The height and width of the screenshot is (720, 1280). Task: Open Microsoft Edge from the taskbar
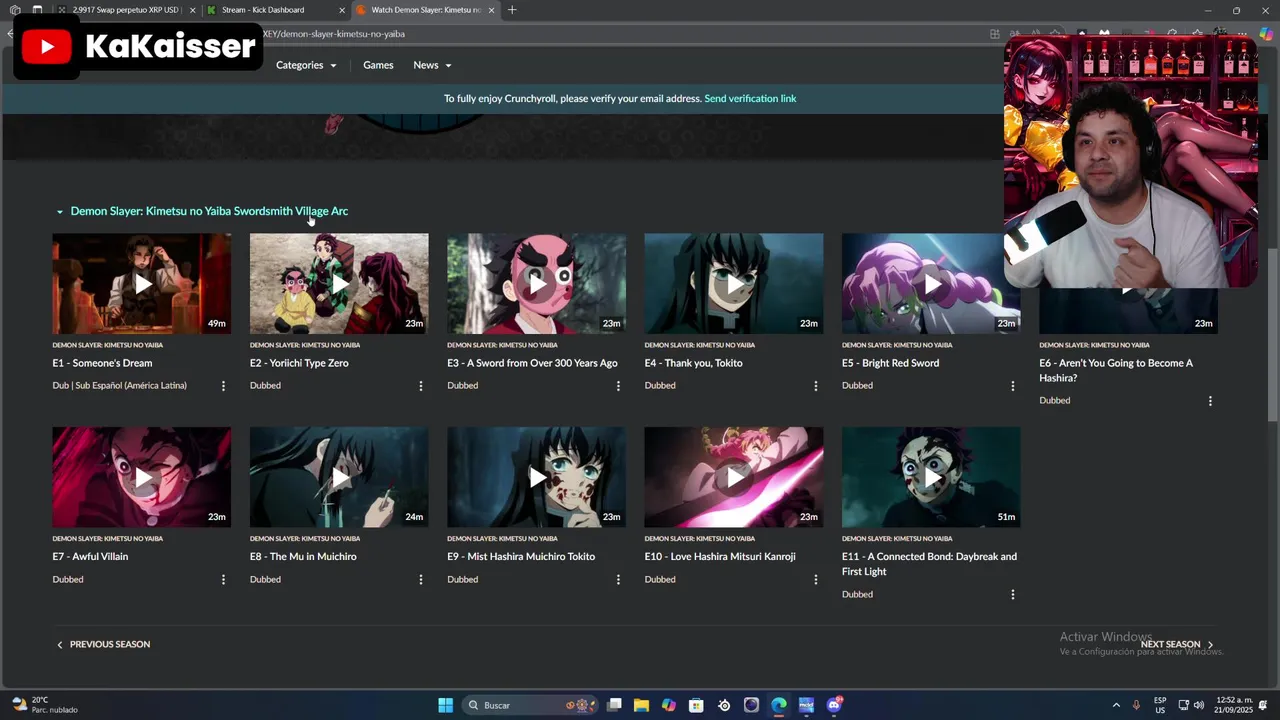[x=779, y=705]
